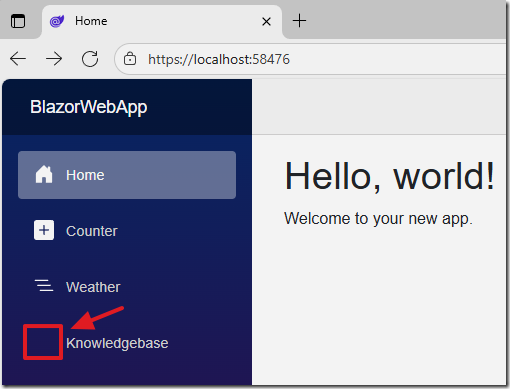
Task: View site info via the lock icon
Action: coord(130,59)
